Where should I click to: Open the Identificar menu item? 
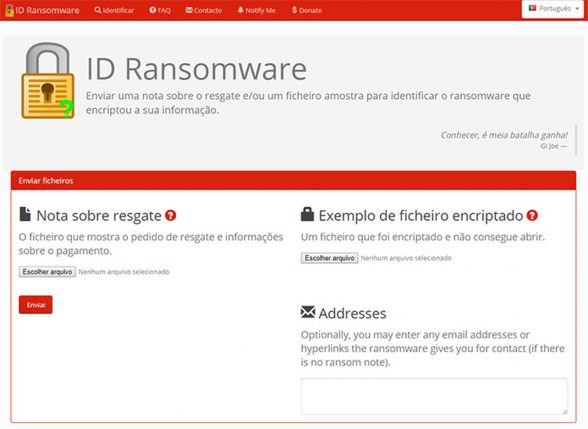(x=114, y=10)
